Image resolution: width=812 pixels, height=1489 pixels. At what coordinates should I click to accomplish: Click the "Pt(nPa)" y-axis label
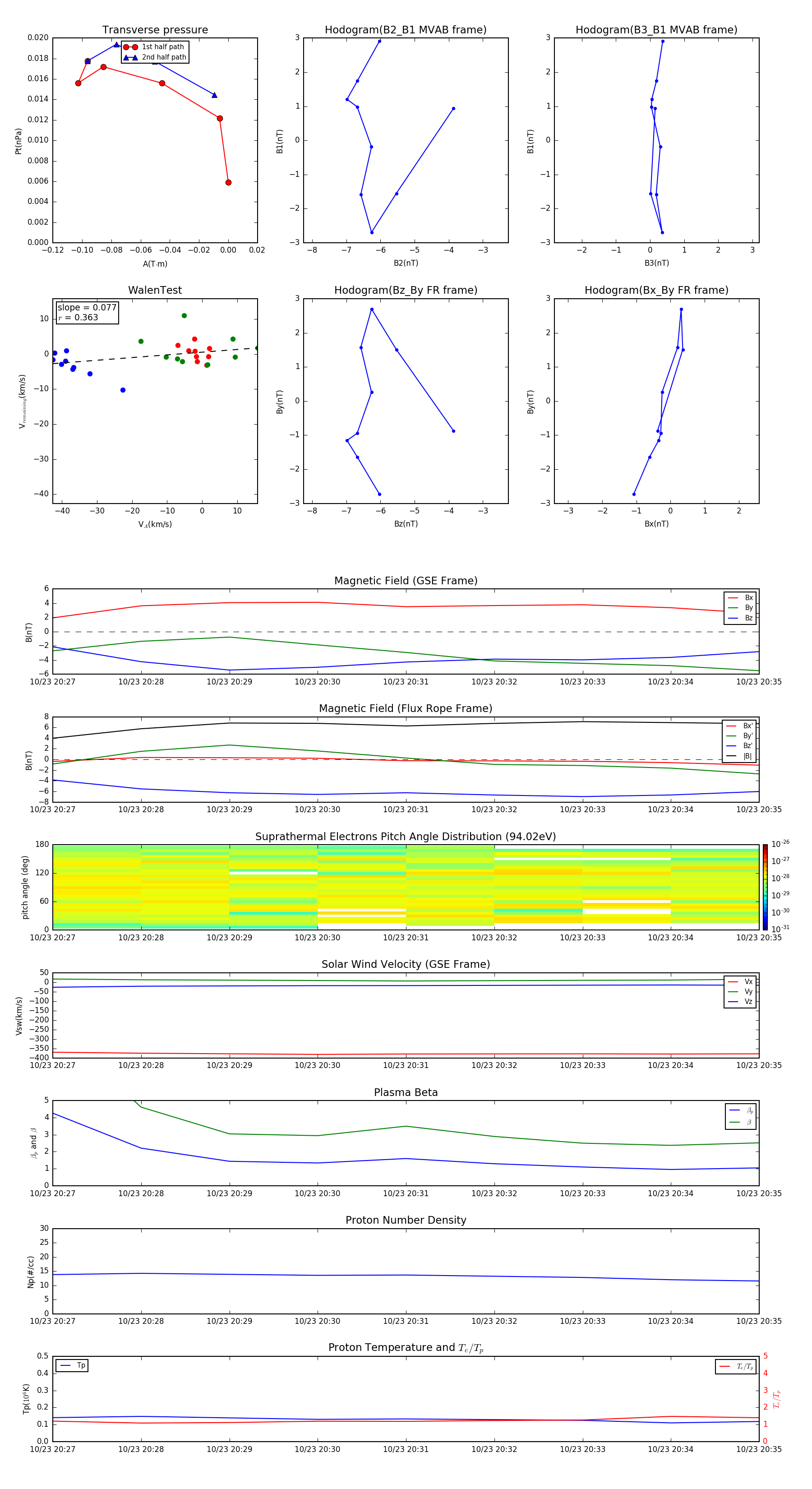[x=18, y=141]
